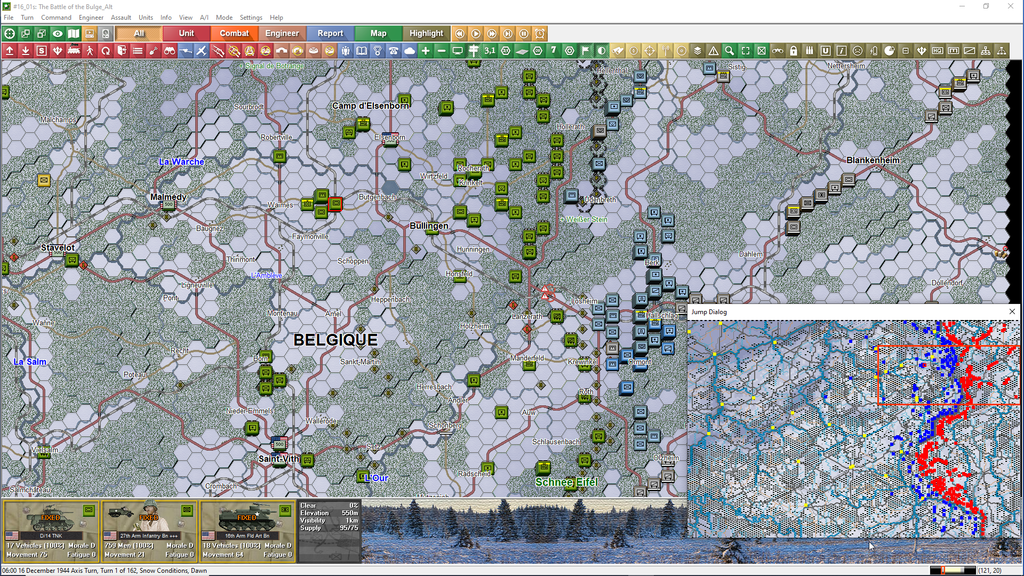Click the boxed S icon in red toolbar
The height and width of the screenshot is (576, 1024).
[x=41, y=50]
